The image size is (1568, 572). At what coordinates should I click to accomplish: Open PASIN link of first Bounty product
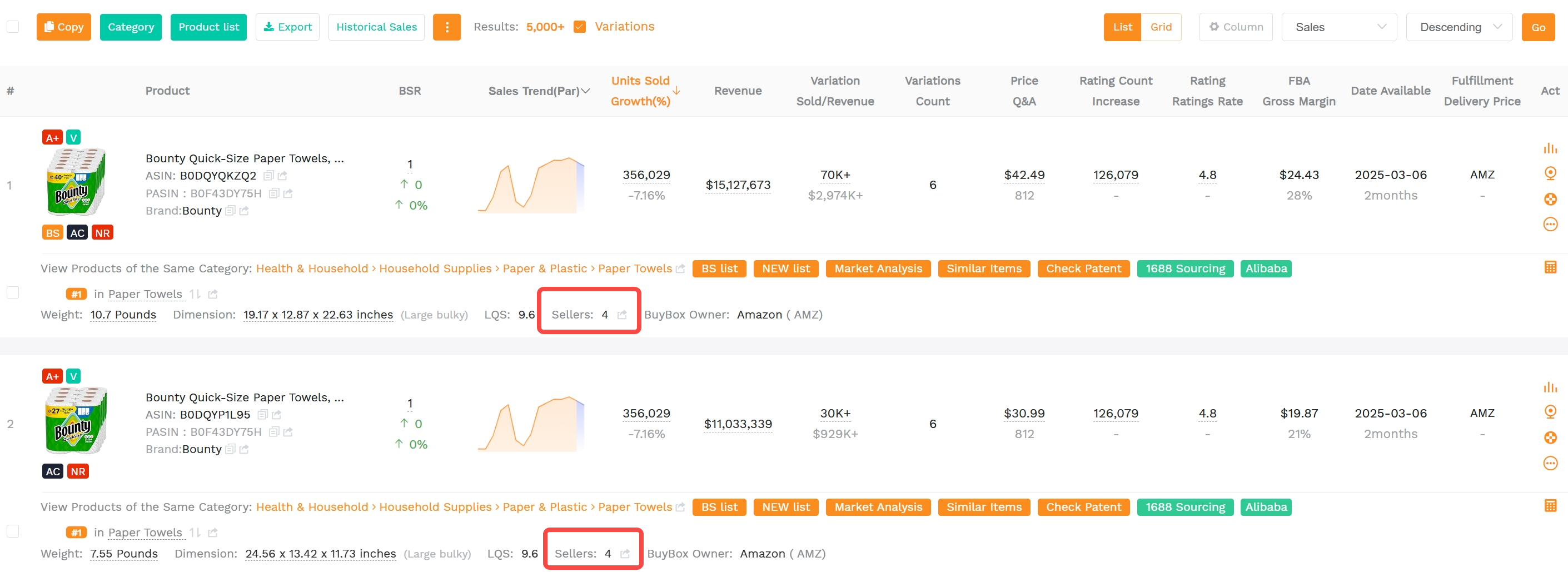[288, 193]
